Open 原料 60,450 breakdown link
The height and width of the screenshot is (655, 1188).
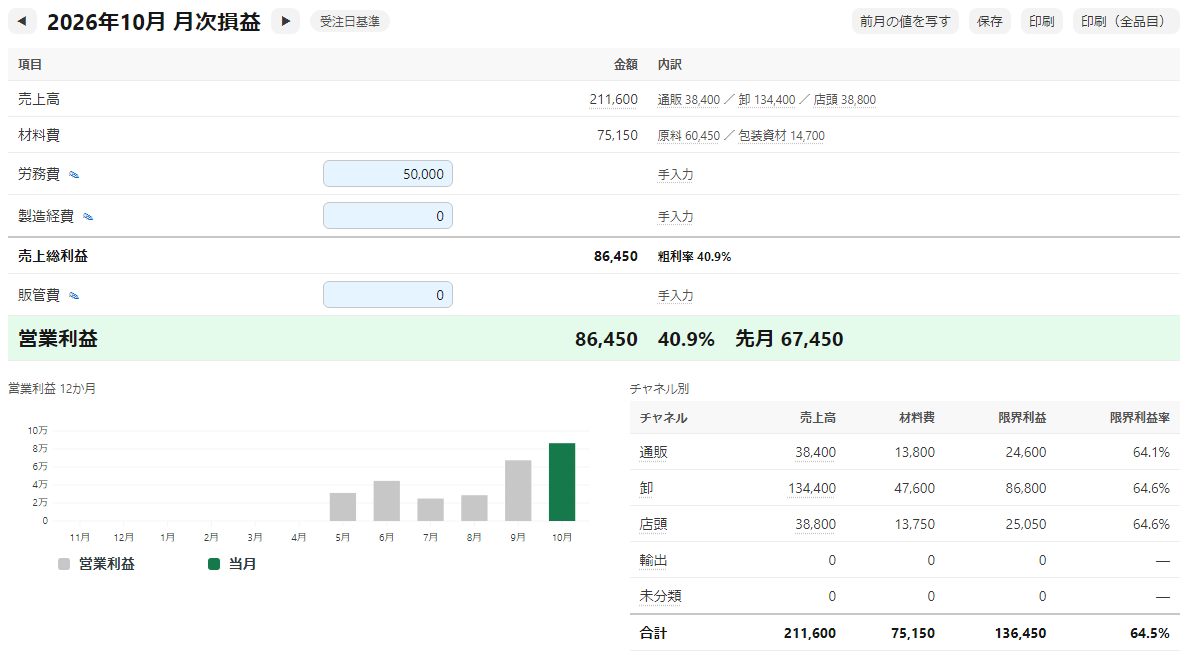click(x=689, y=136)
